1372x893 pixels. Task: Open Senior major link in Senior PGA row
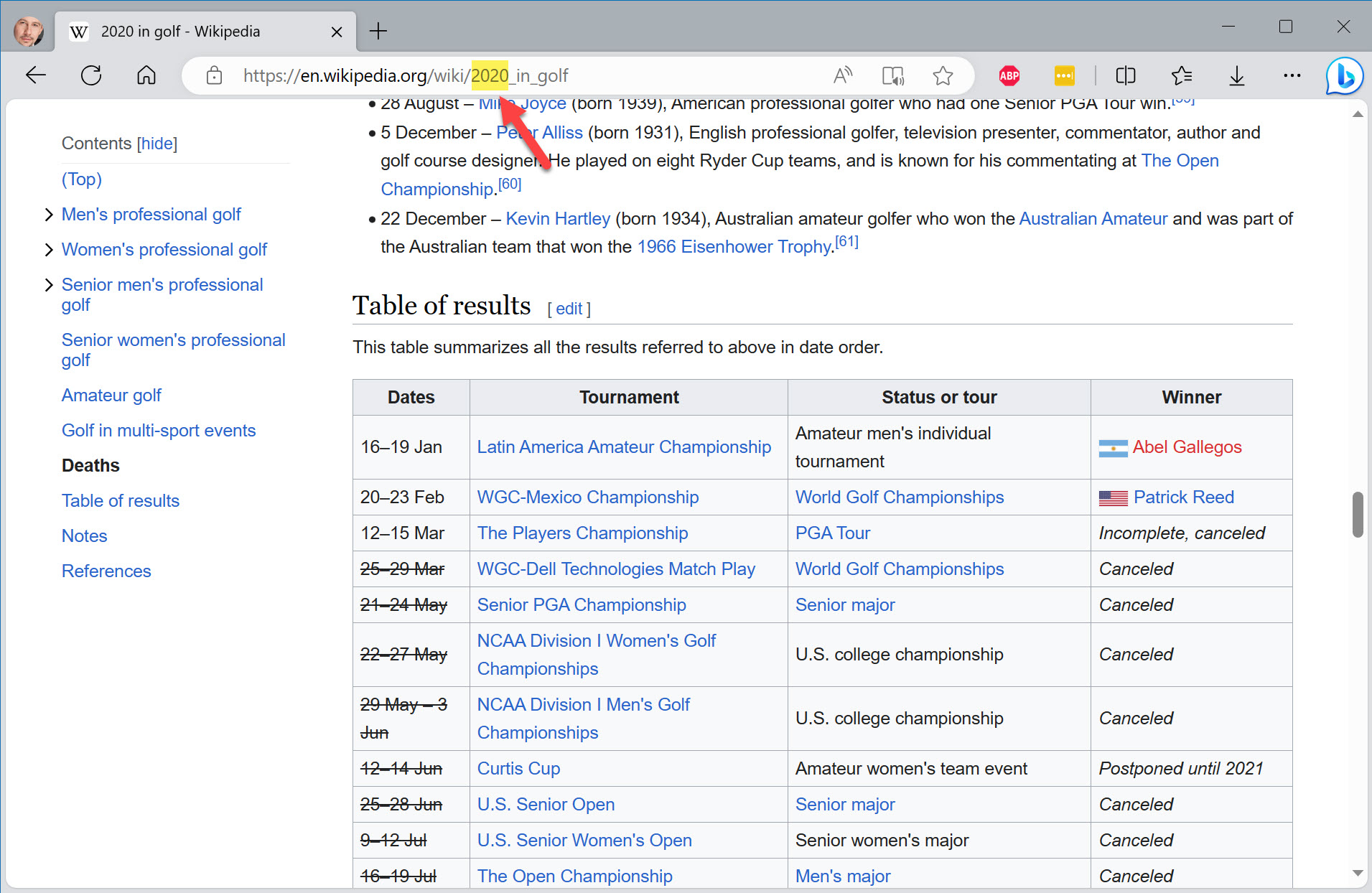click(845, 605)
